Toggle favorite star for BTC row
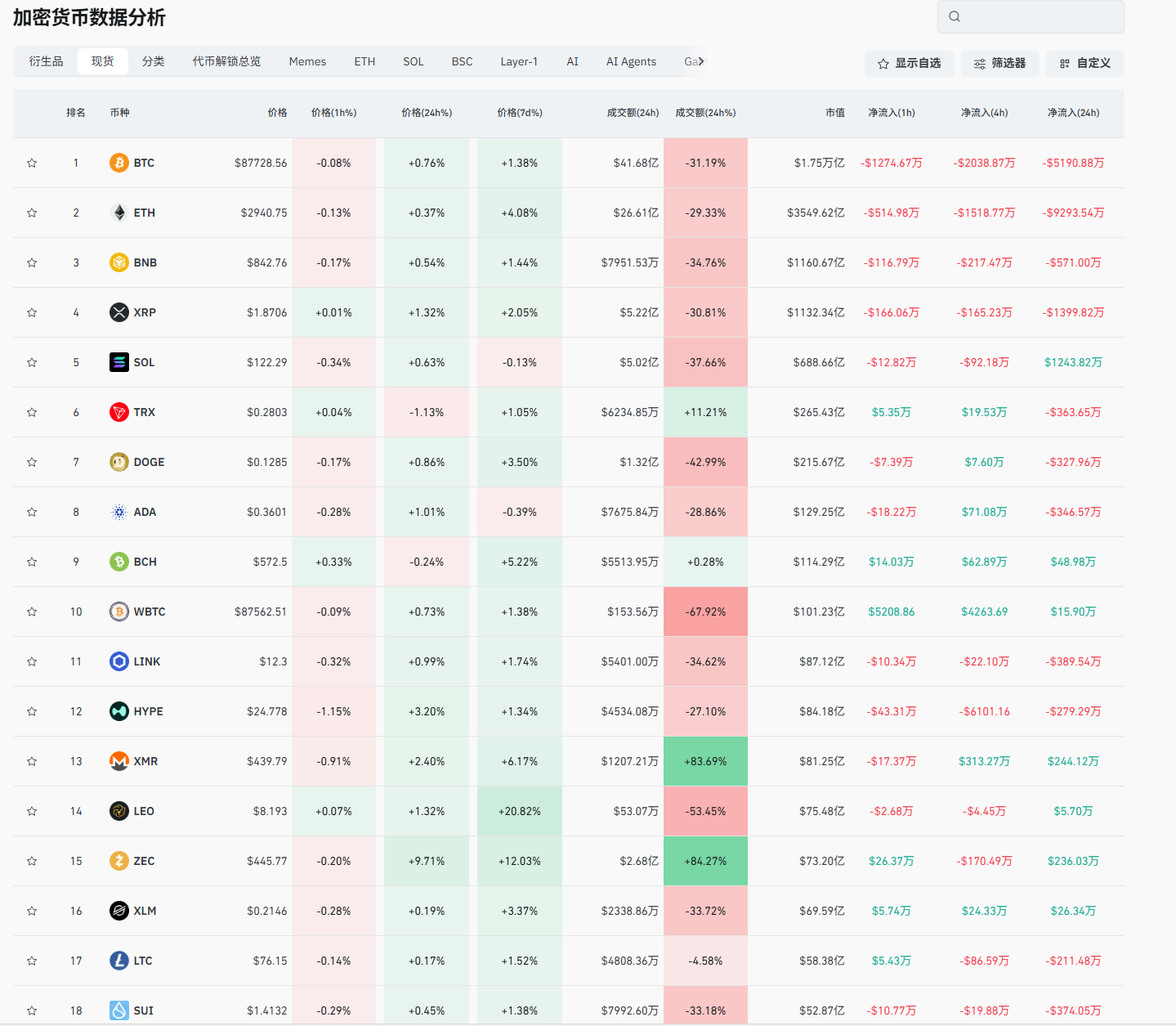The height and width of the screenshot is (1026, 1176). (x=32, y=163)
